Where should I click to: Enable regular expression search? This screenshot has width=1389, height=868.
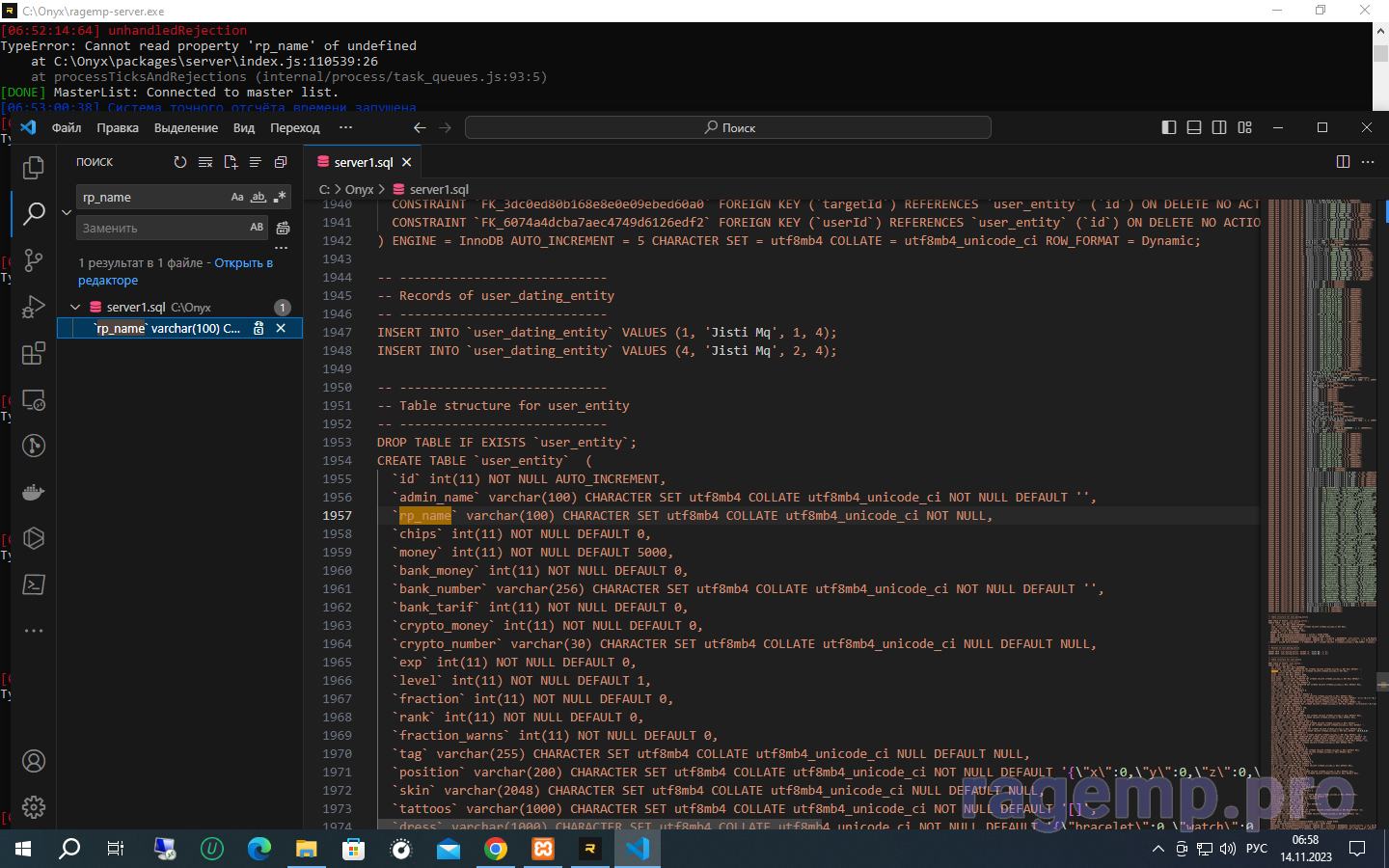(280, 197)
